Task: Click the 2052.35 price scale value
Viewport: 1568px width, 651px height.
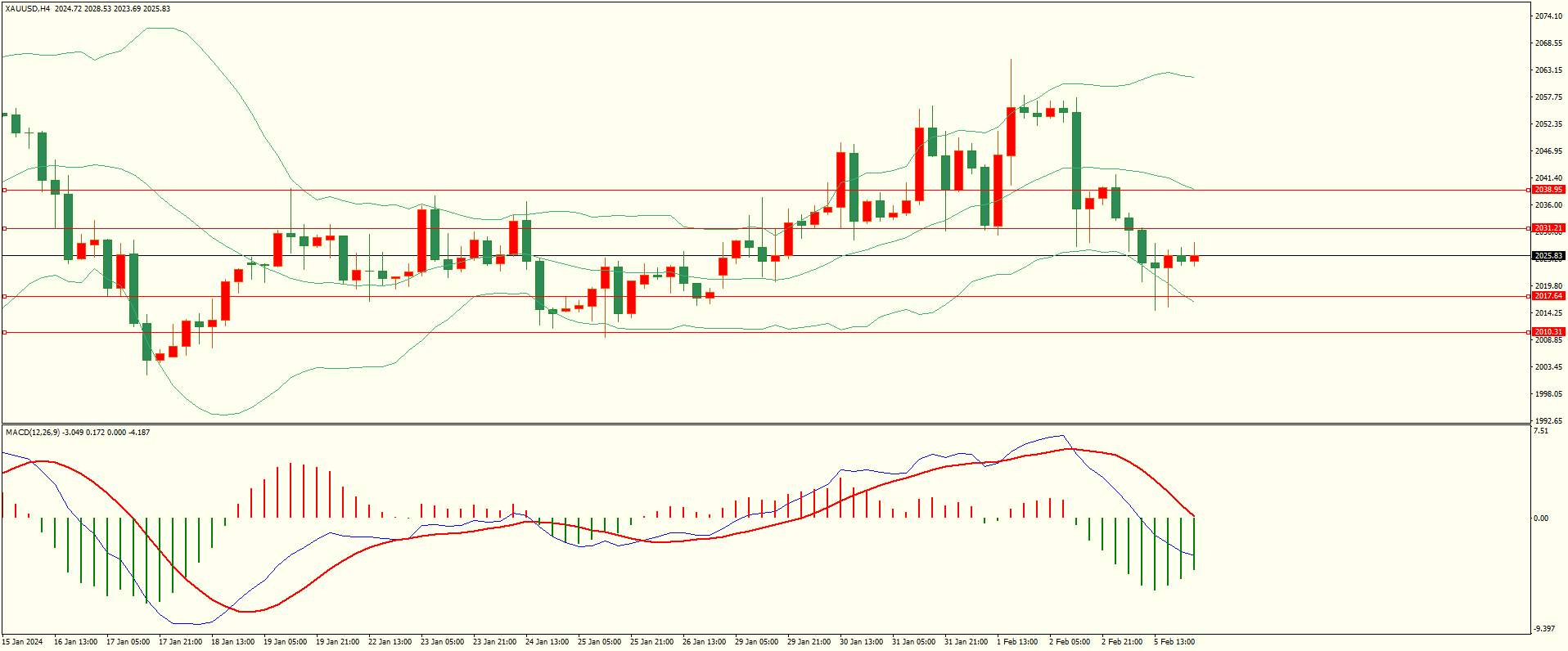Action: click(x=1549, y=124)
